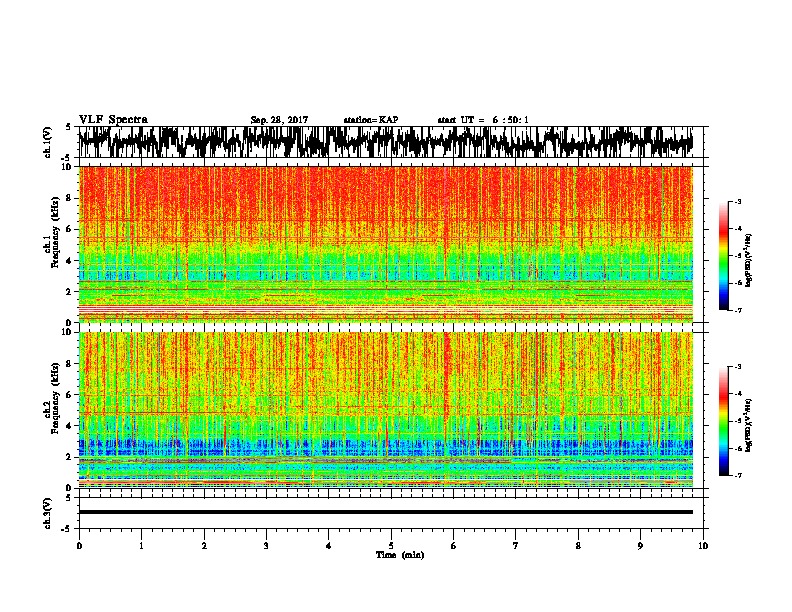
Task: Click the 10 label on the Time axis
Action: click(703, 546)
